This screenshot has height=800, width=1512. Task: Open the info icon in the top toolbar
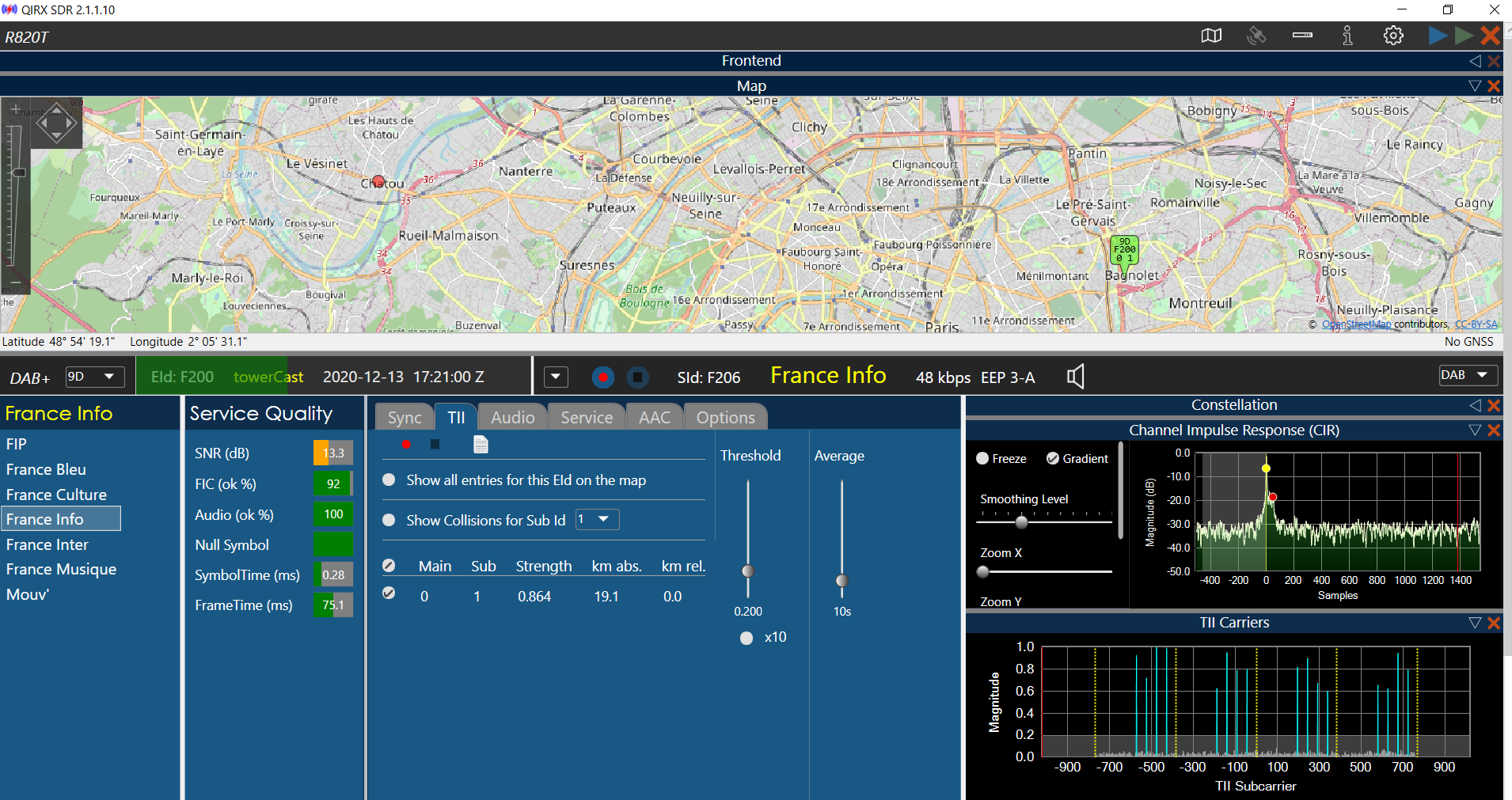(x=1347, y=36)
